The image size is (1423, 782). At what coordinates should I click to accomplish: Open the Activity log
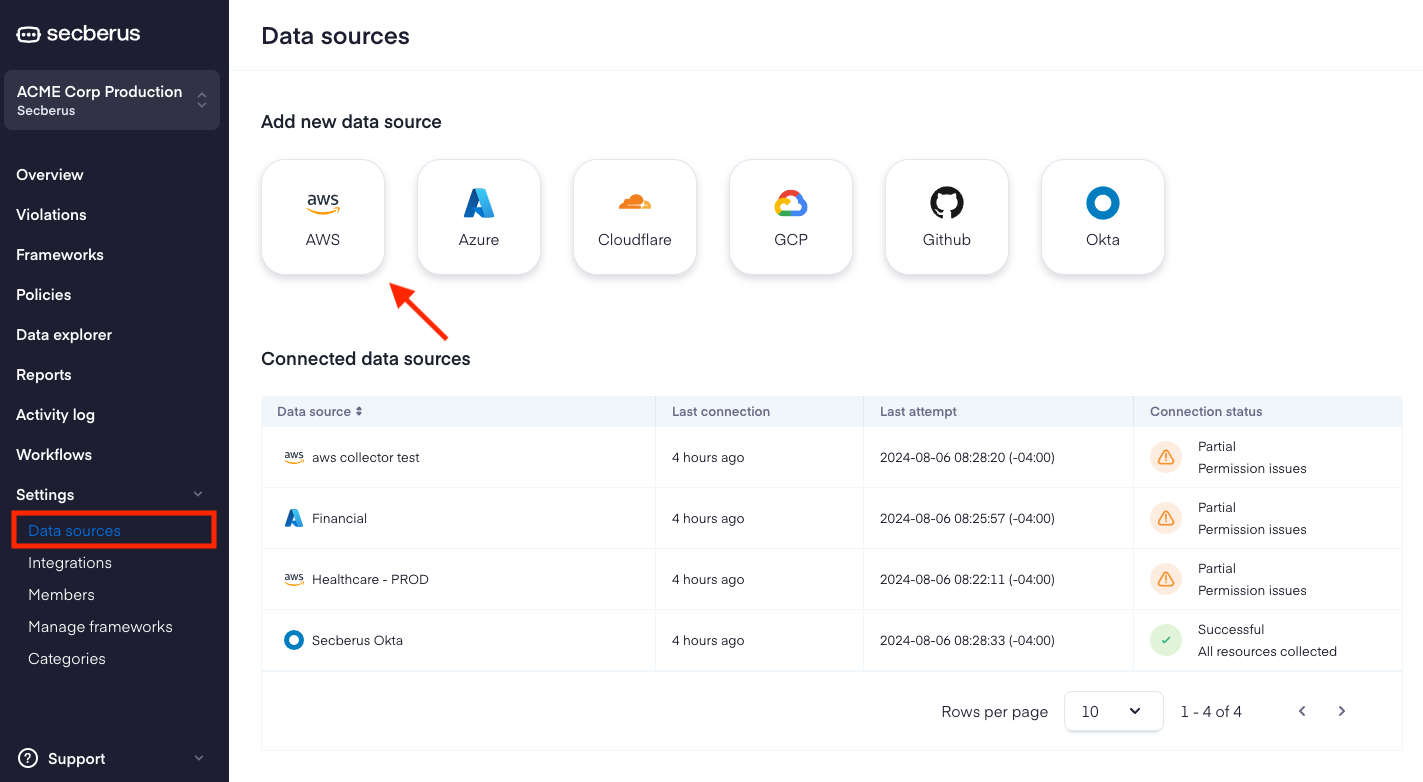click(56, 414)
